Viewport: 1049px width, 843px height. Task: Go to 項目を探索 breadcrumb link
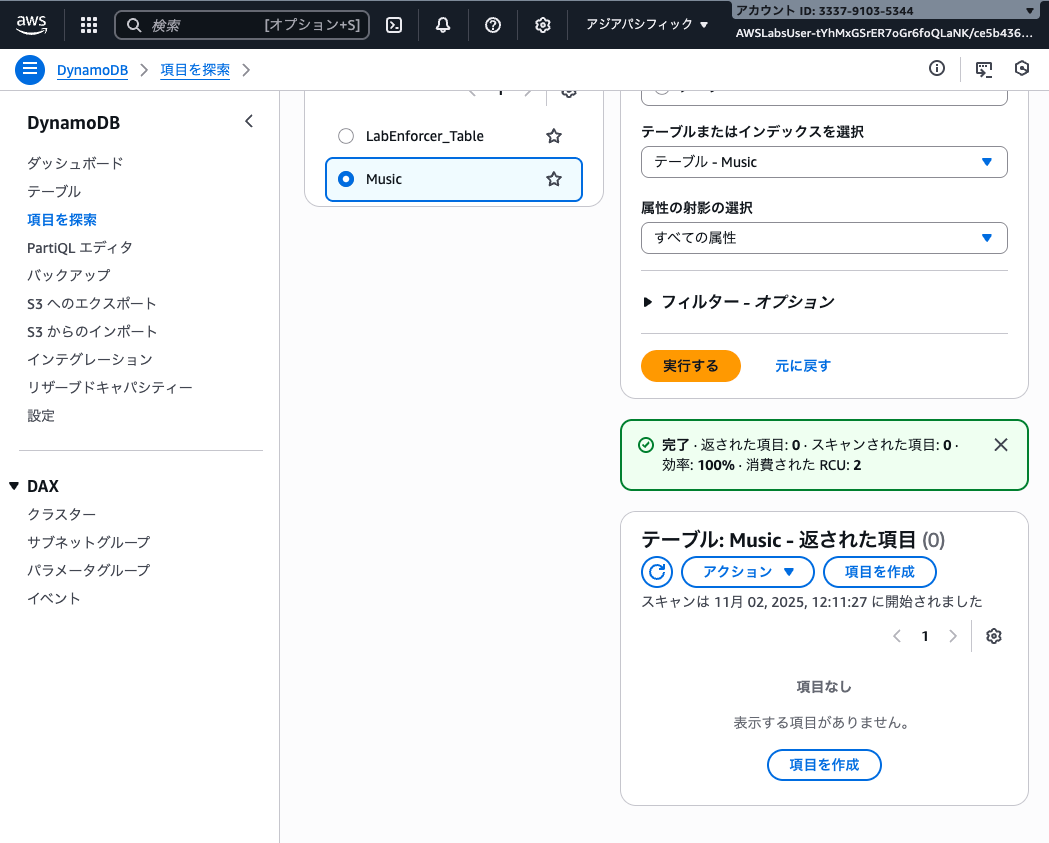click(195, 70)
